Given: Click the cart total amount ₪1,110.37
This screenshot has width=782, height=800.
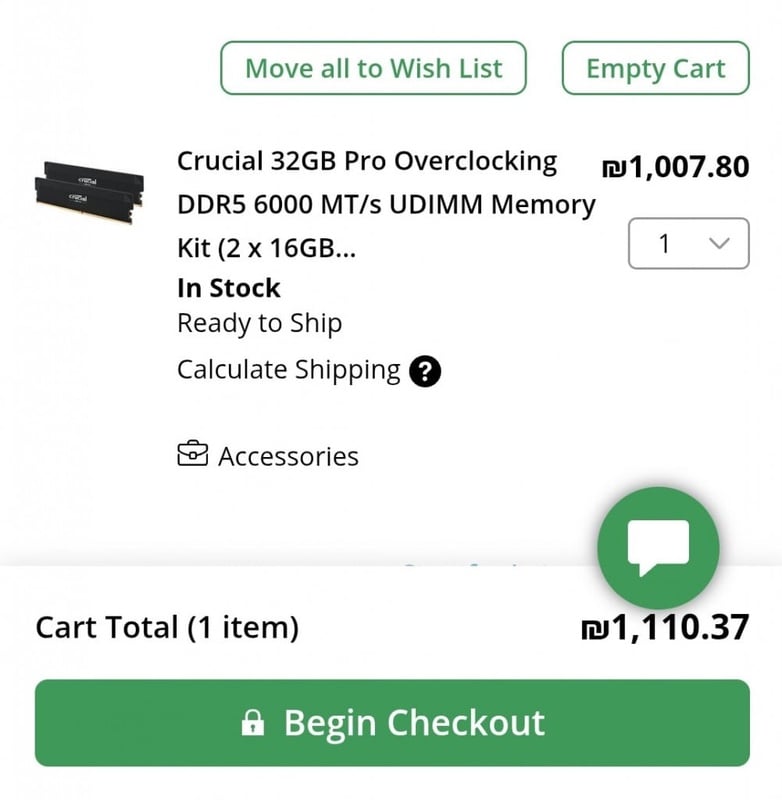Looking at the screenshot, I should tap(665, 628).
